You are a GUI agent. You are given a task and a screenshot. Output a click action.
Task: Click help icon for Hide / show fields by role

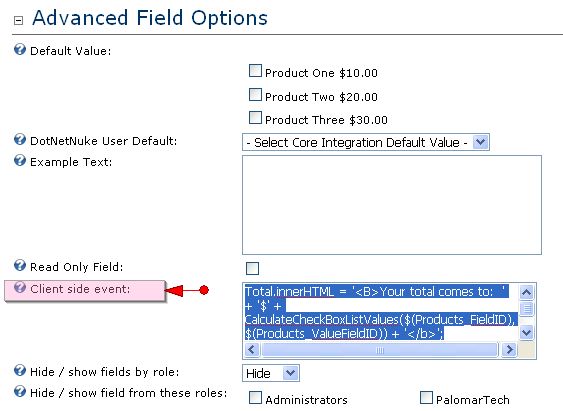pos(20,370)
